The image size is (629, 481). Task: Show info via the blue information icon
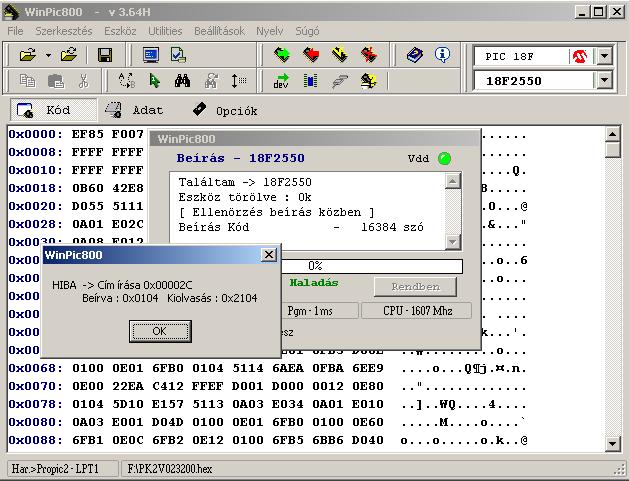pos(442,55)
